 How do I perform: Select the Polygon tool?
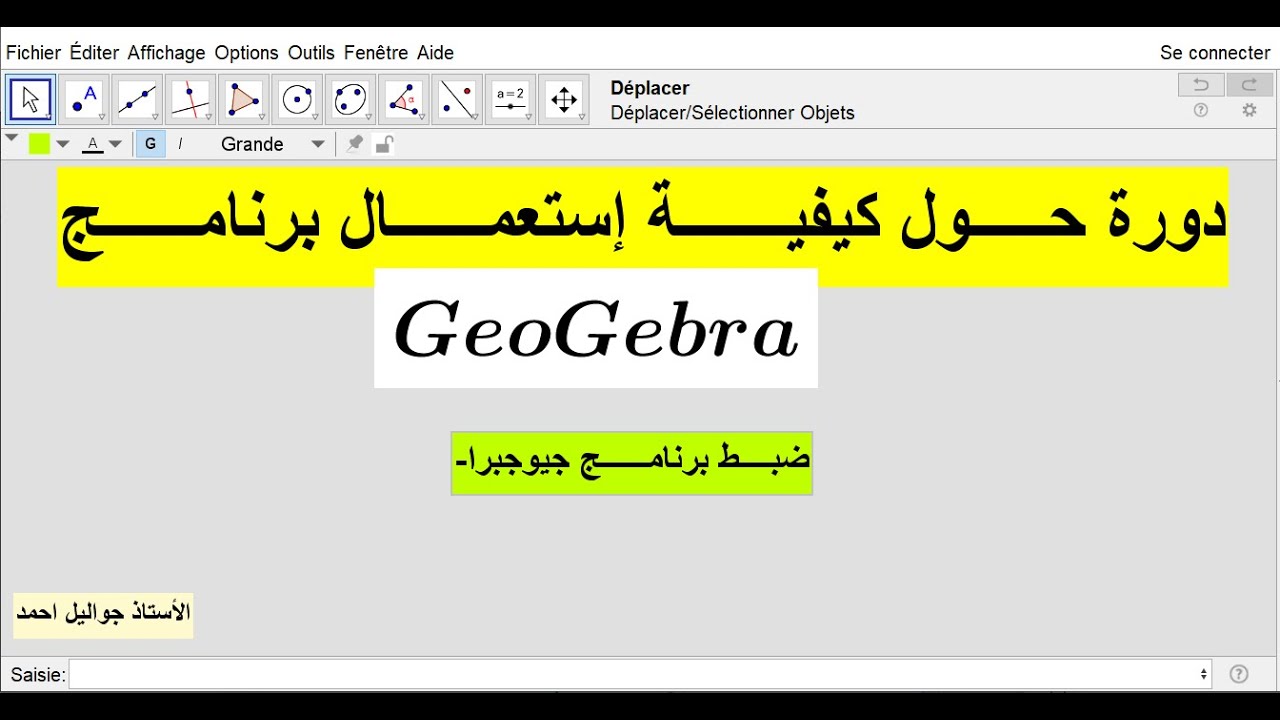(243, 99)
